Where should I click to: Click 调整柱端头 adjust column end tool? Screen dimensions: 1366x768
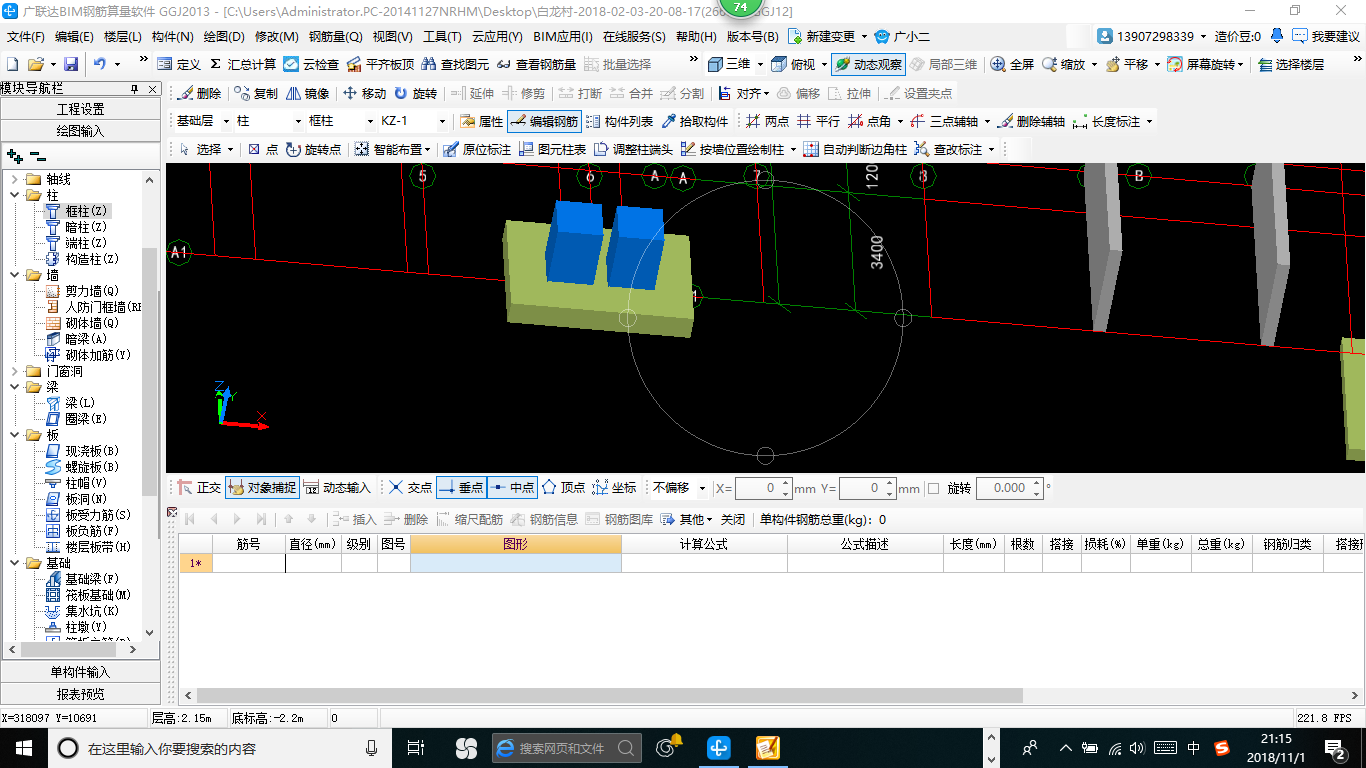click(x=633, y=149)
